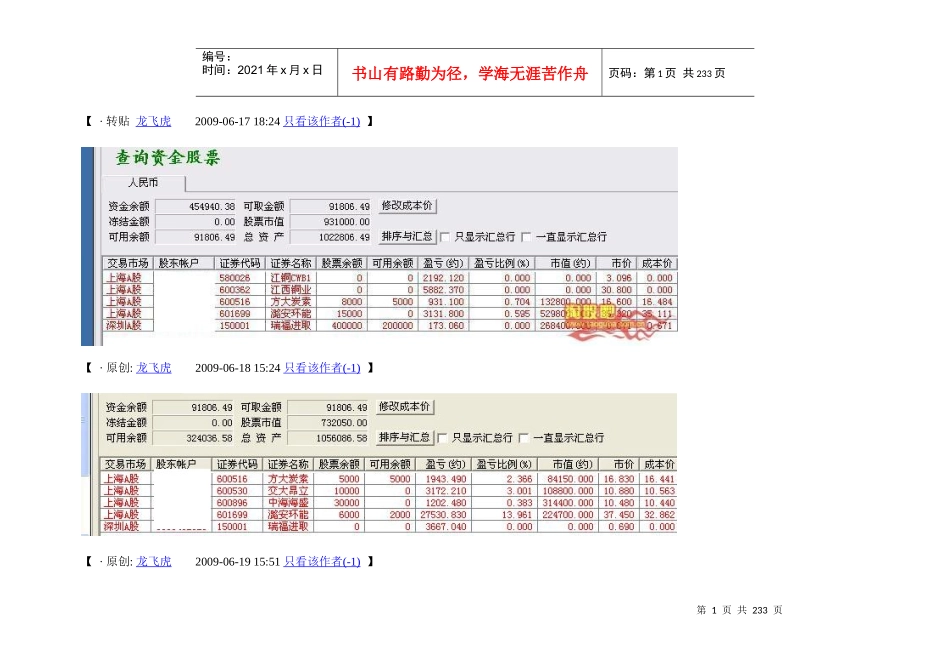Select the cell with code 600362

[241, 290]
